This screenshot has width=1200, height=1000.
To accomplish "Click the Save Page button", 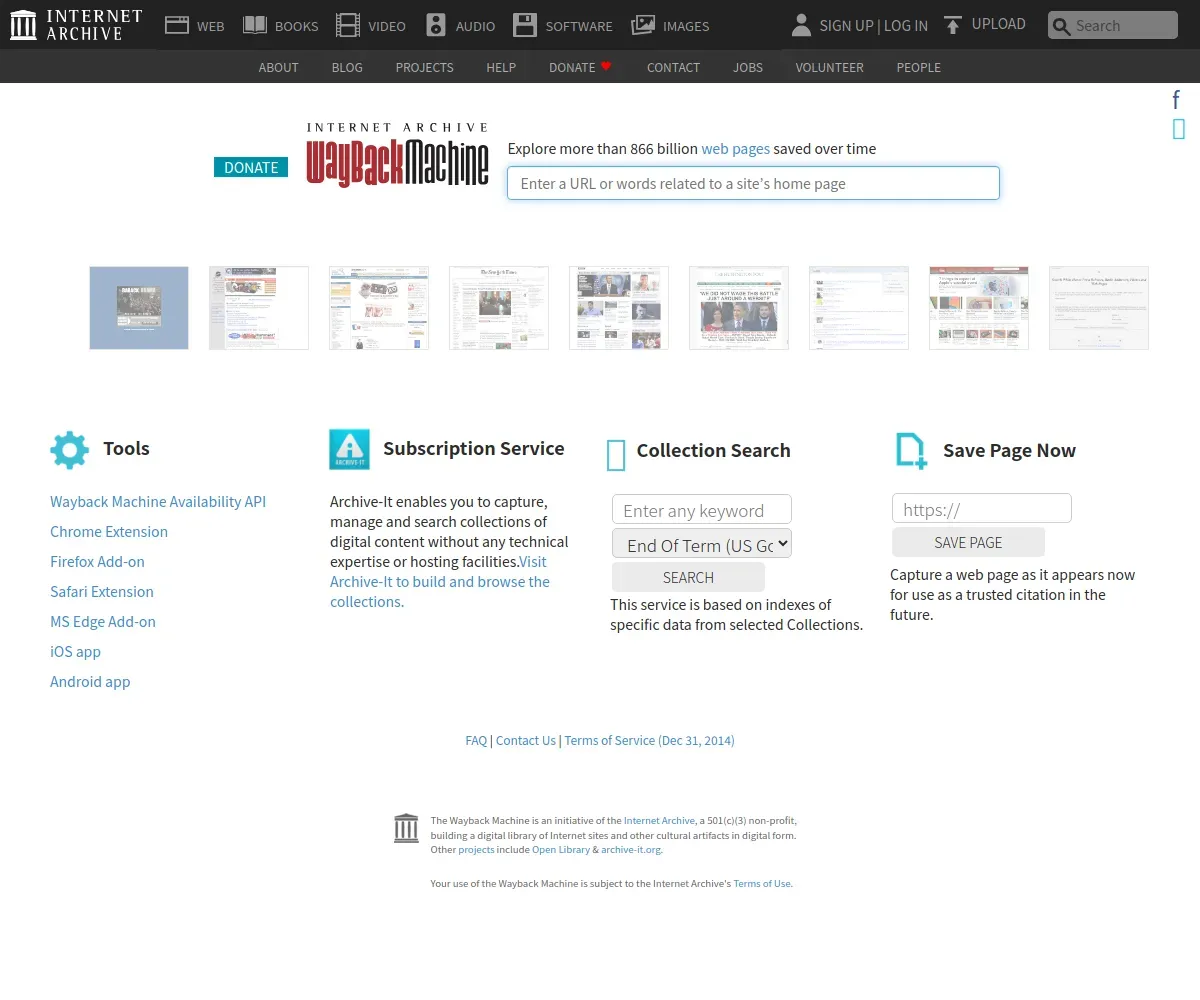I will pos(968,542).
